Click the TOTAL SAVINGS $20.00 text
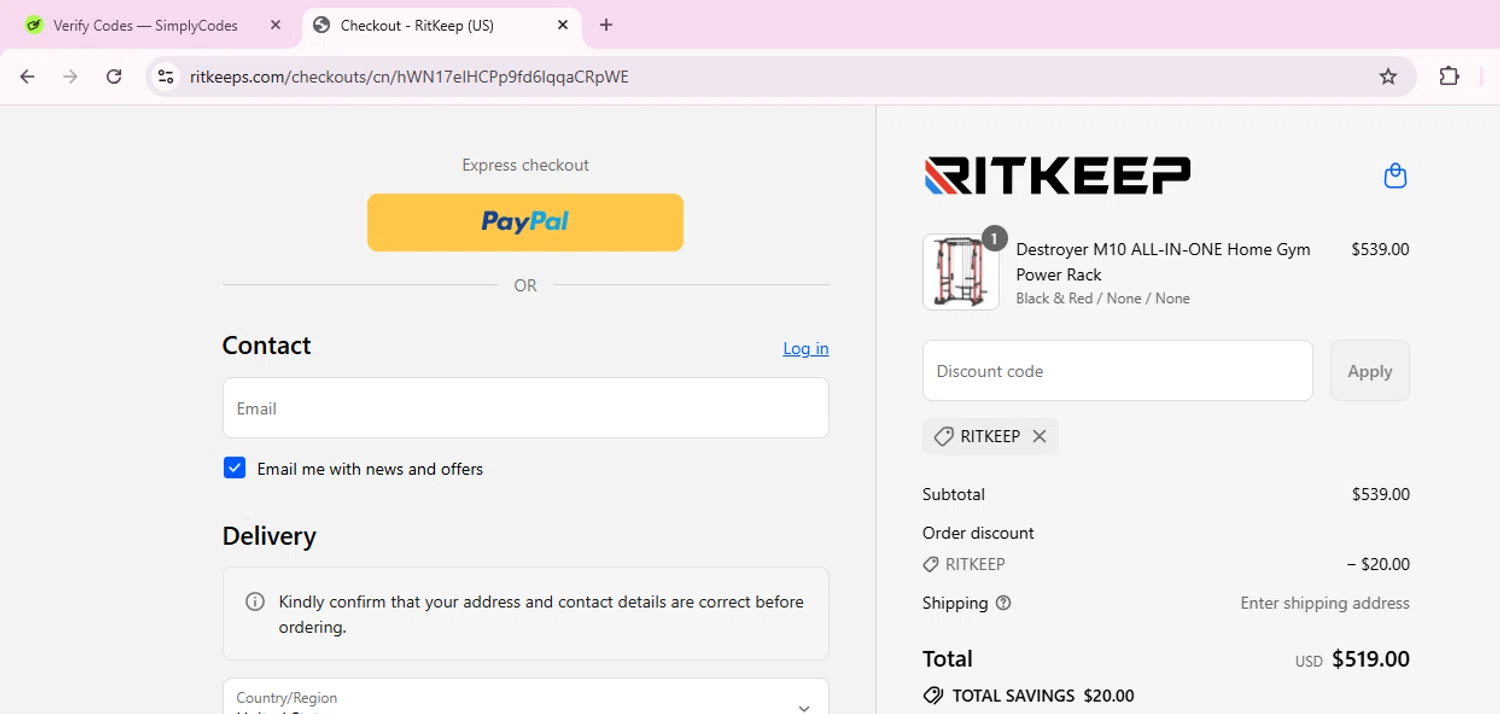The width and height of the screenshot is (1500, 714). tap(1043, 696)
